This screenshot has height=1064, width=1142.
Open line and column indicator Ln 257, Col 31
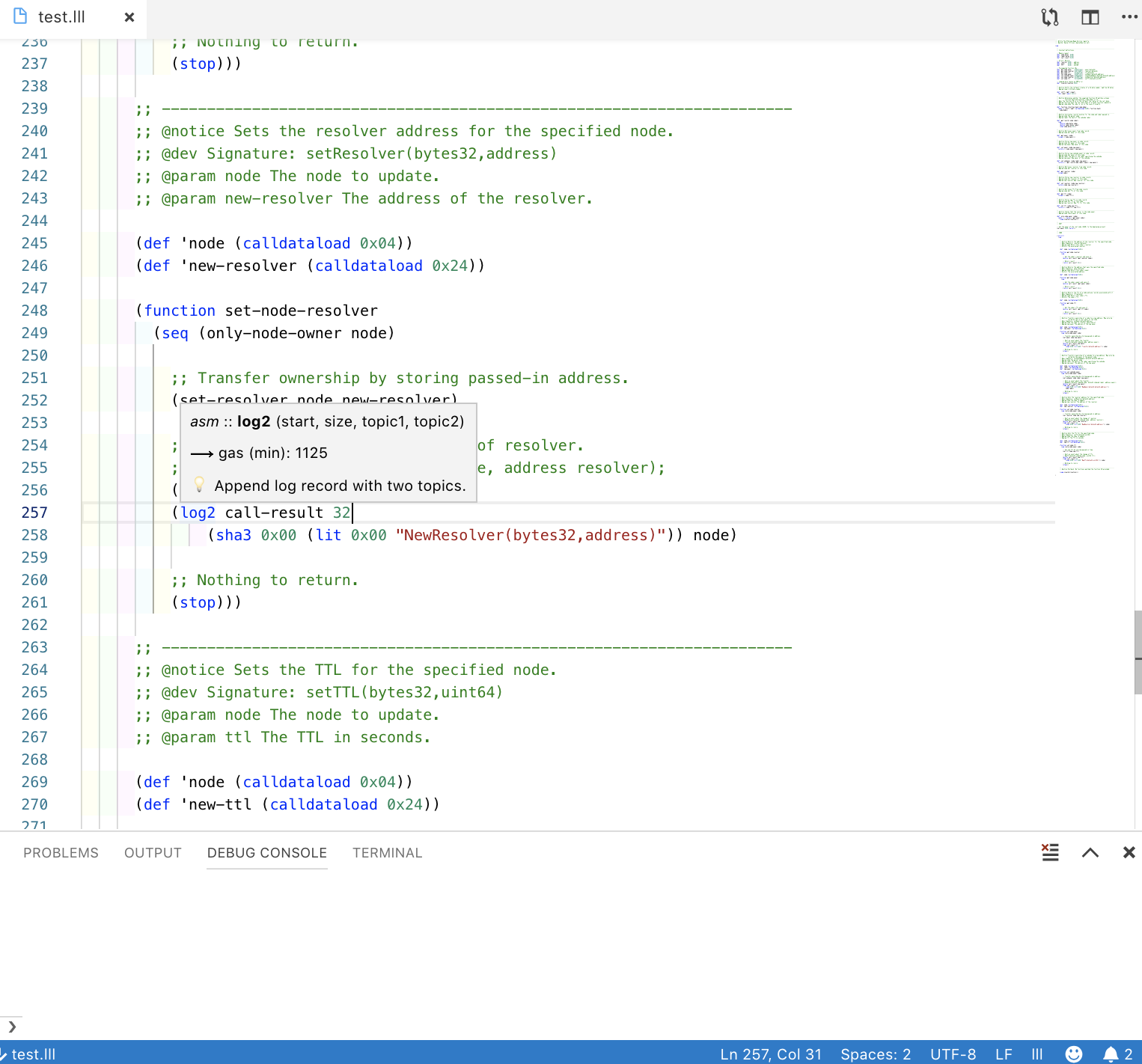coord(771,1054)
